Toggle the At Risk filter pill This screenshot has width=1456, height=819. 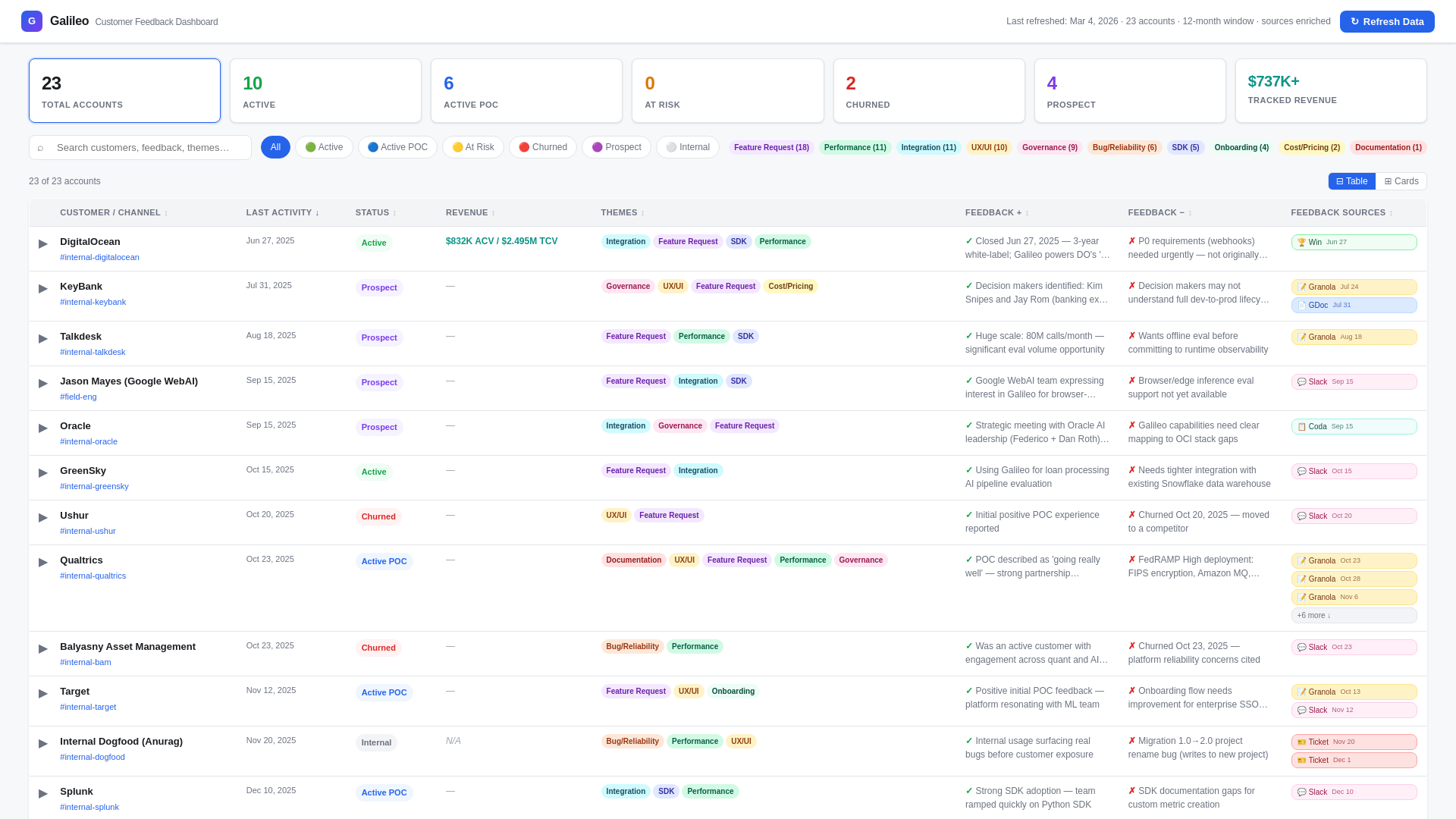point(473,147)
